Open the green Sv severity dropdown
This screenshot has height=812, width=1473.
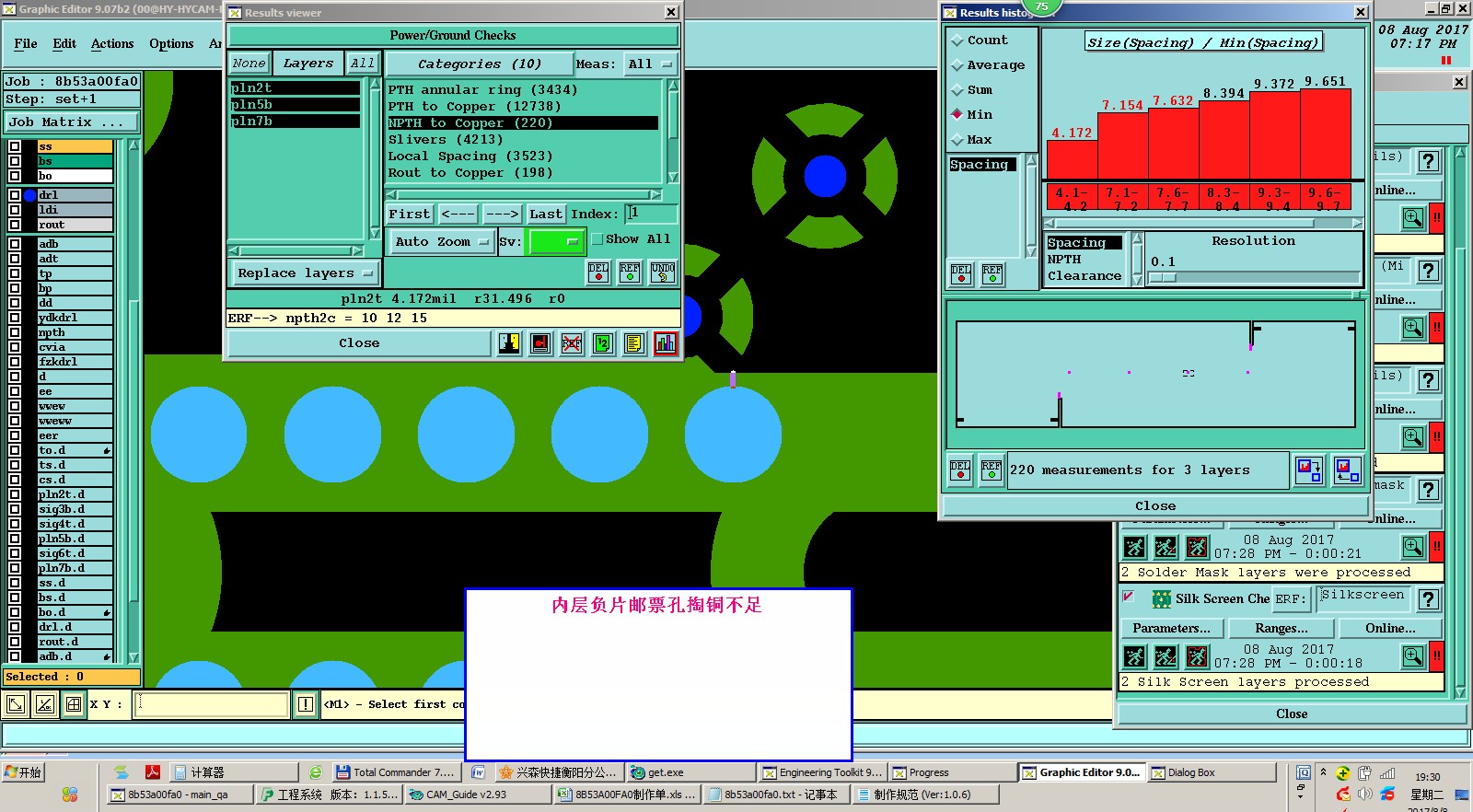(556, 242)
